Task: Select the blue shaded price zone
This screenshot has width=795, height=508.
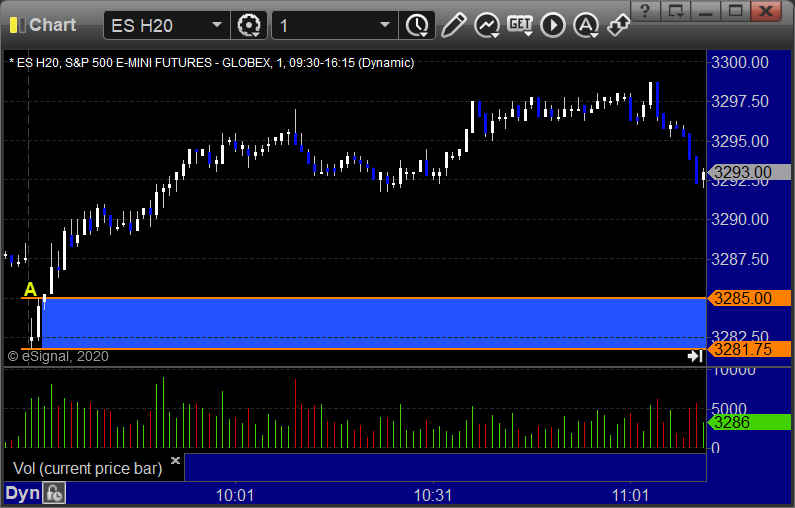Action: [374, 323]
